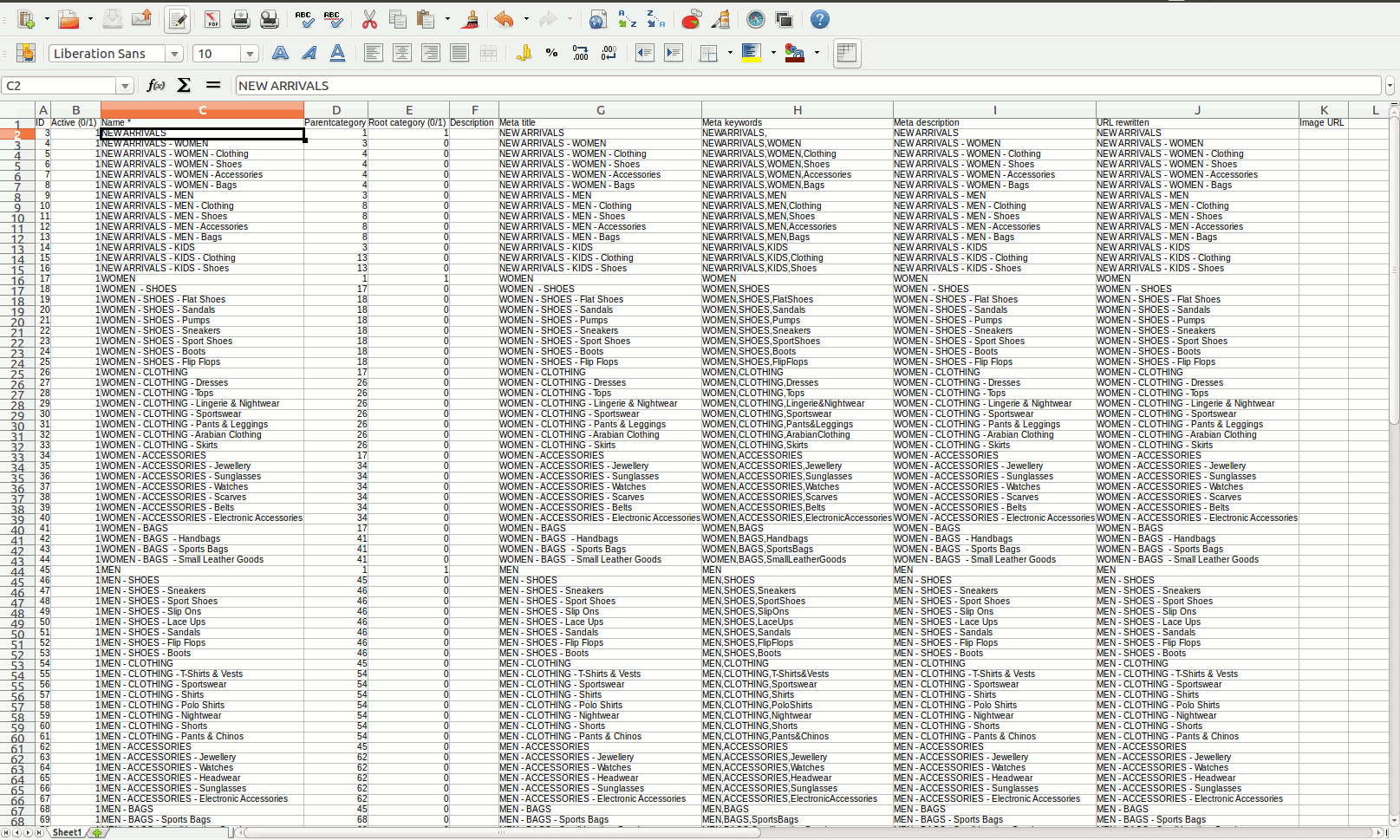This screenshot has height=840, width=1400.
Task: Select column G header
Action: 600,110
